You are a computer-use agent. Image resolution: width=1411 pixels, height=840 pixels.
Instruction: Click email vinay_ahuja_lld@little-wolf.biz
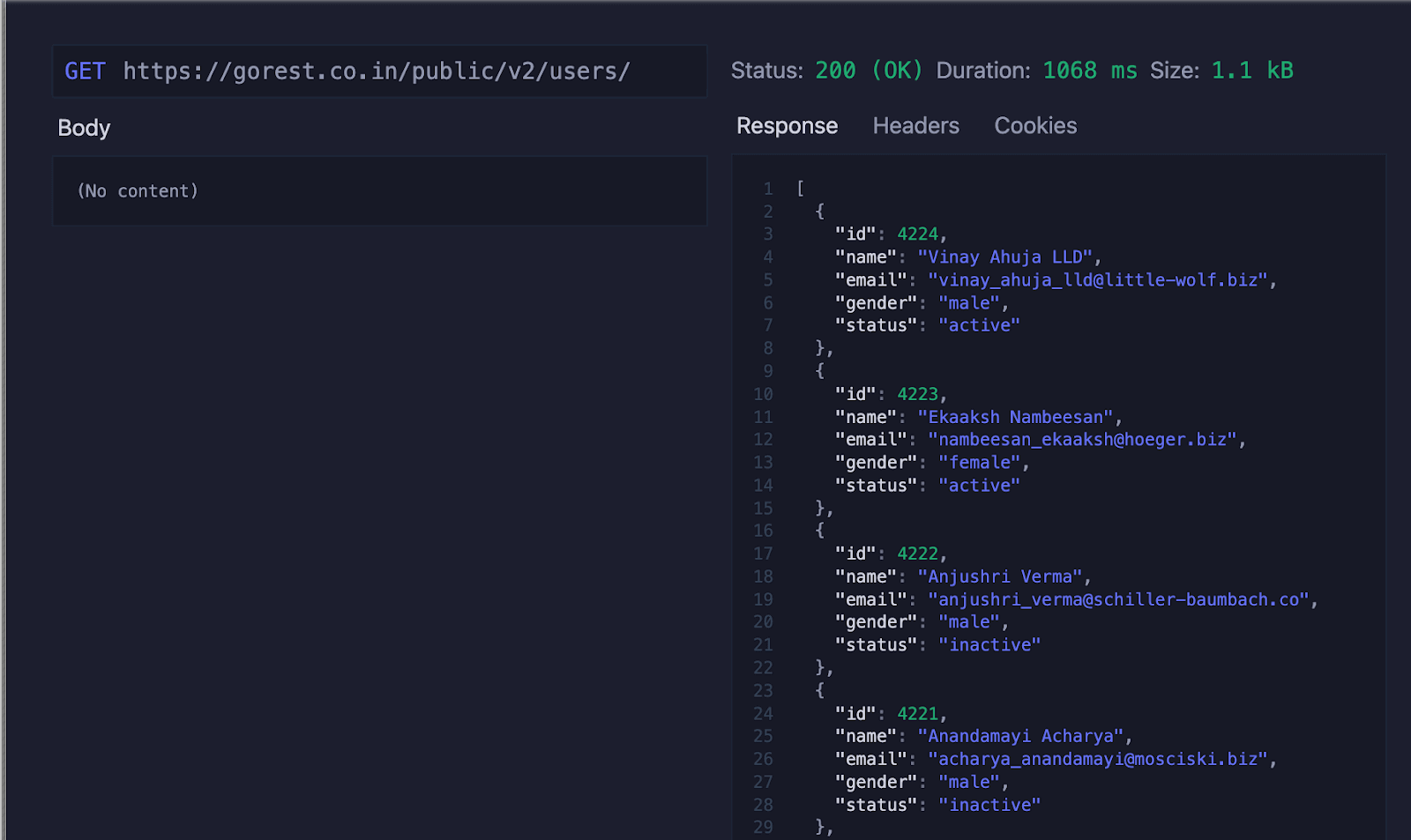[x=1098, y=280]
